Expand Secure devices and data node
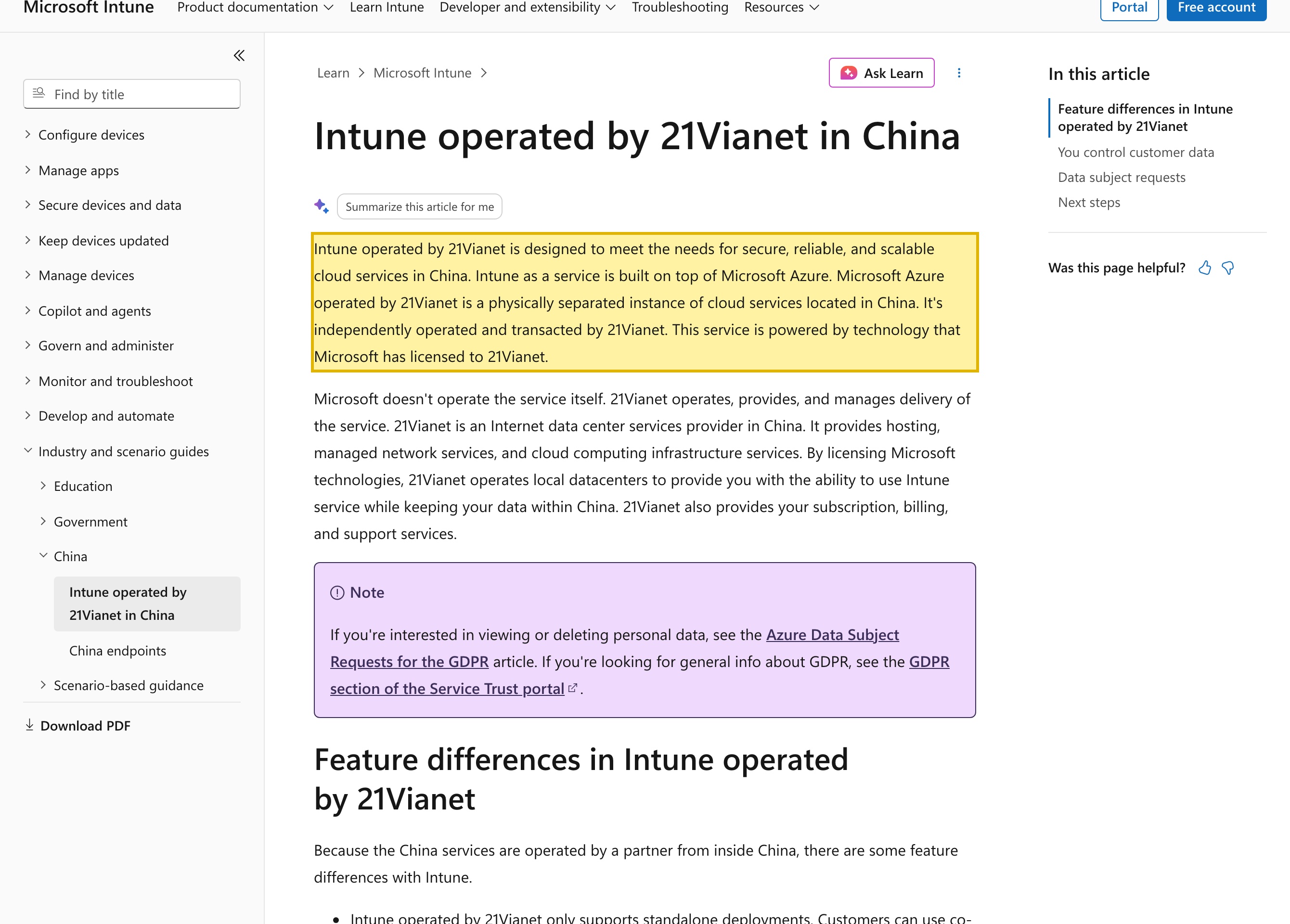1290x924 pixels. (x=103, y=205)
